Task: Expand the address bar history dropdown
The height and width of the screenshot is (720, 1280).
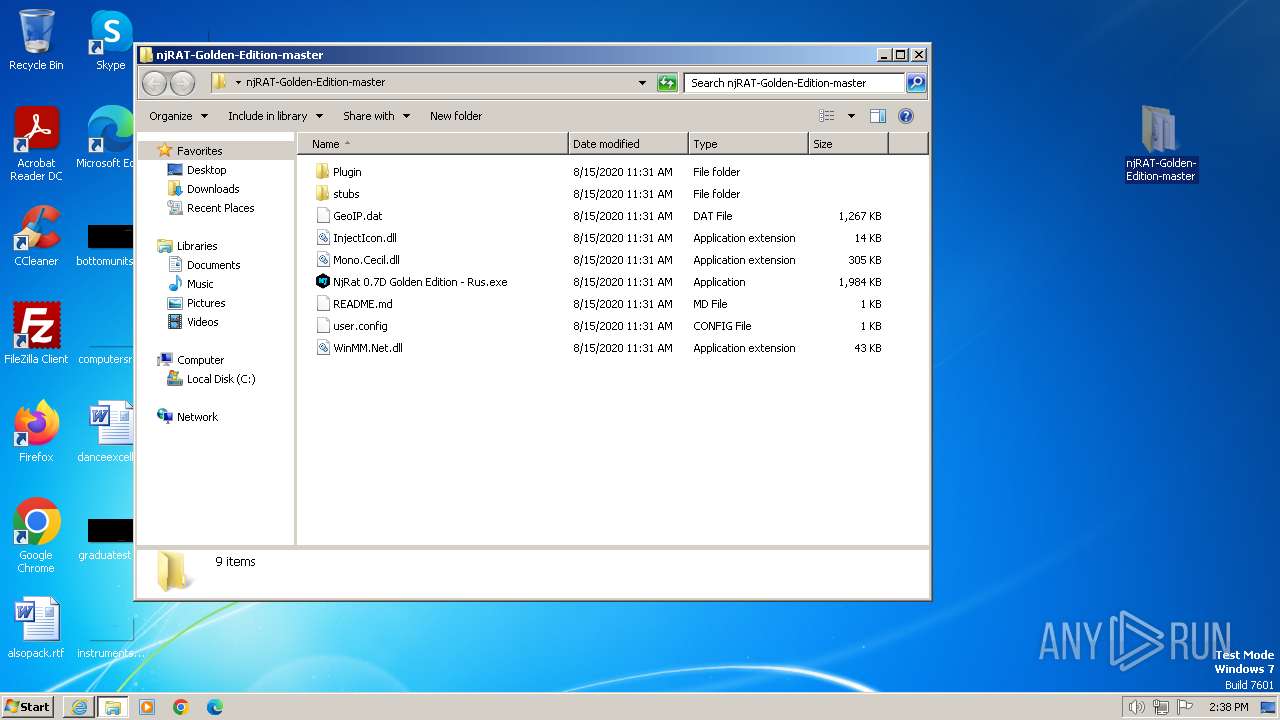Action: click(642, 83)
